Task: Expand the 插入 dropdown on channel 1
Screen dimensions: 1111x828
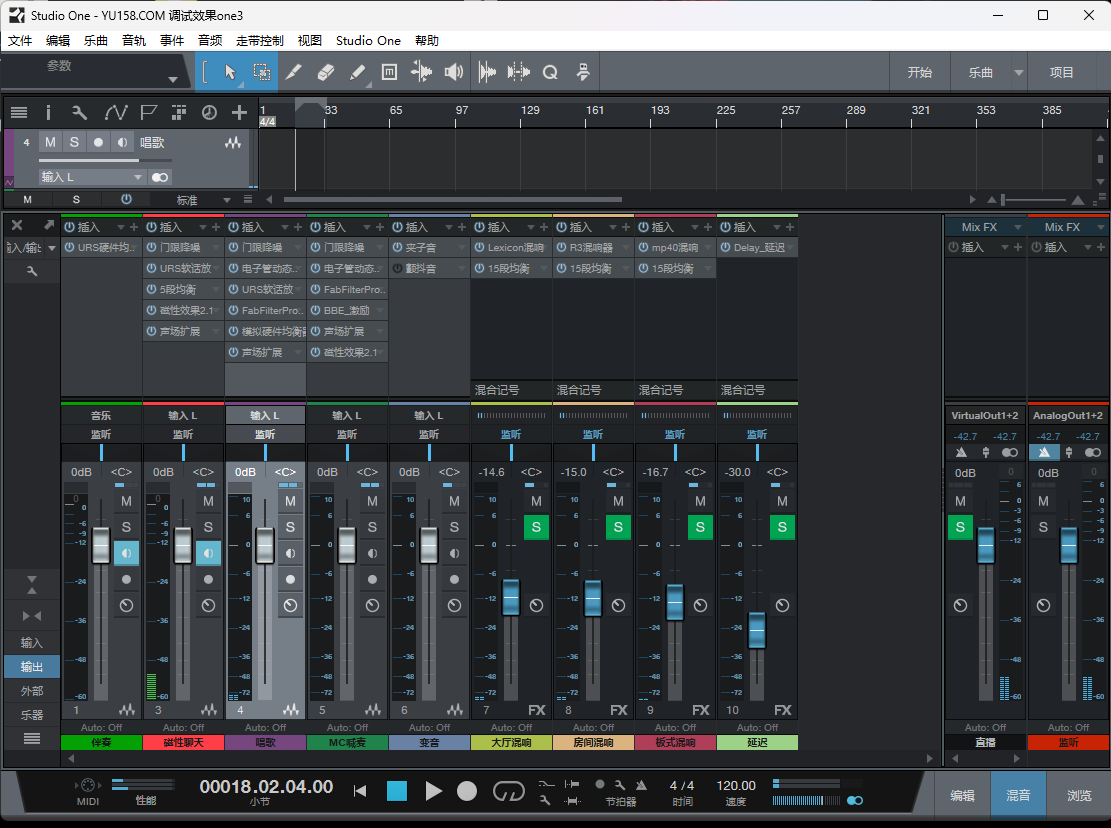Action: coord(120,227)
